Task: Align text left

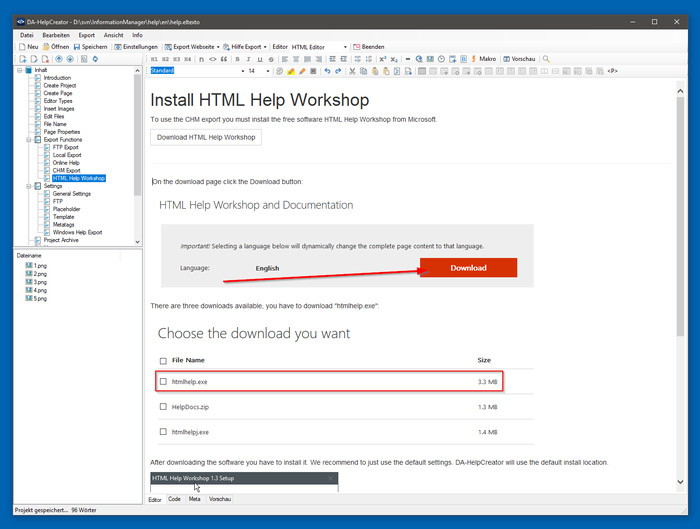Action: [285, 59]
